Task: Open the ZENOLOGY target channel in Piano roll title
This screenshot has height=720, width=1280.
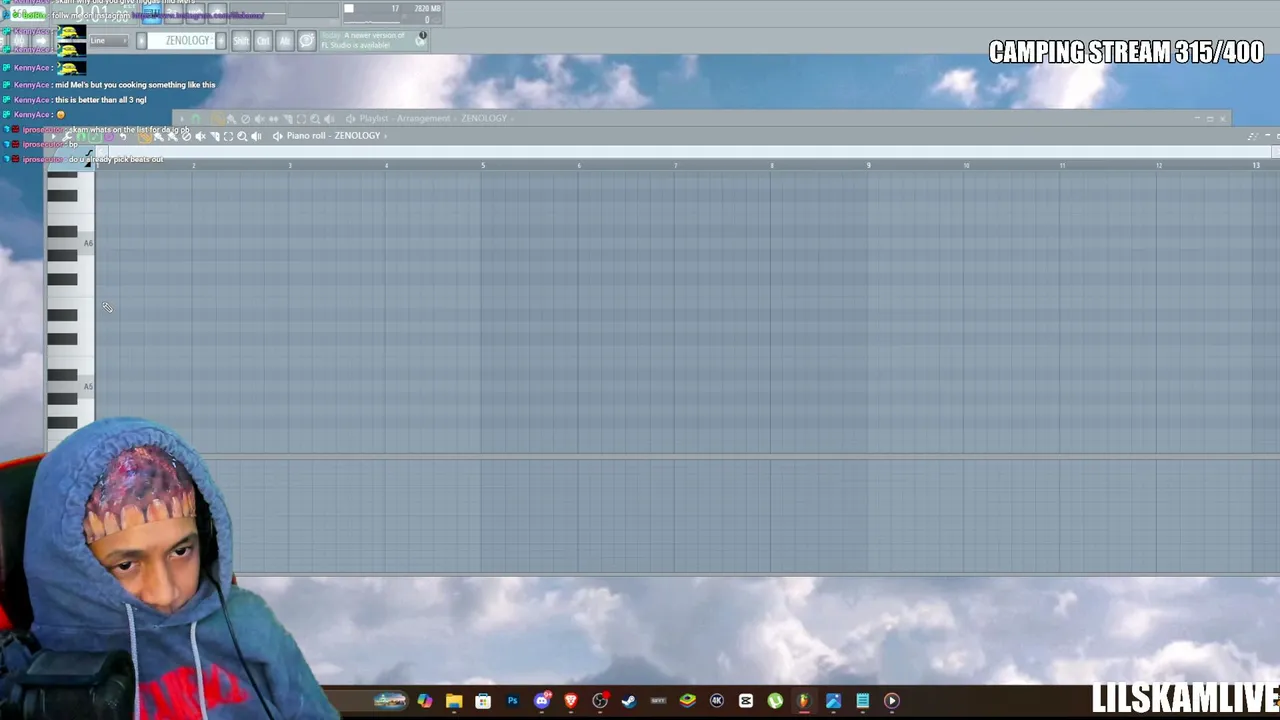Action: [357, 136]
